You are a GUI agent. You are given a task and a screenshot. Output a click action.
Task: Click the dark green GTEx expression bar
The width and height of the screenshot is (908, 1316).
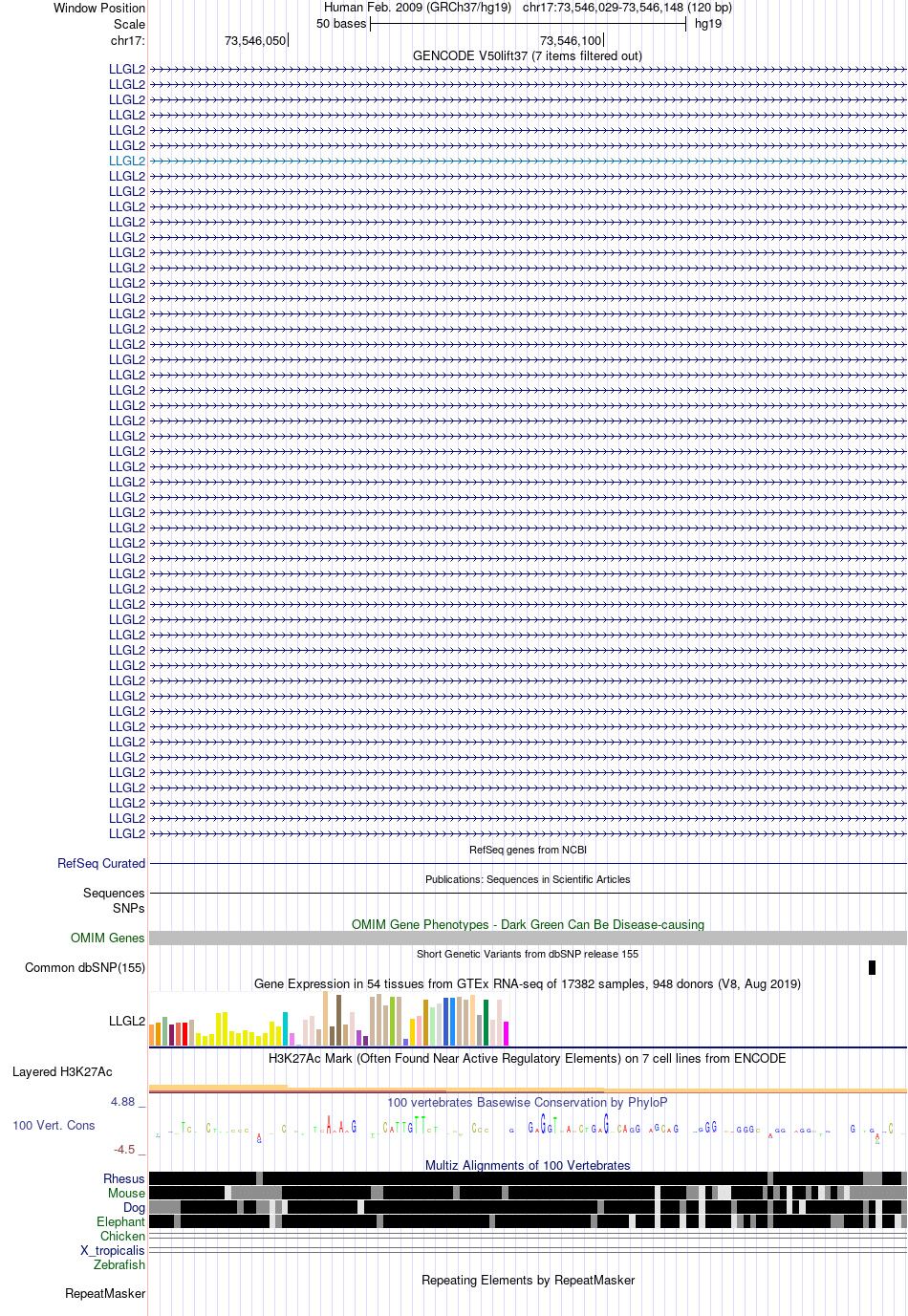(486, 1023)
